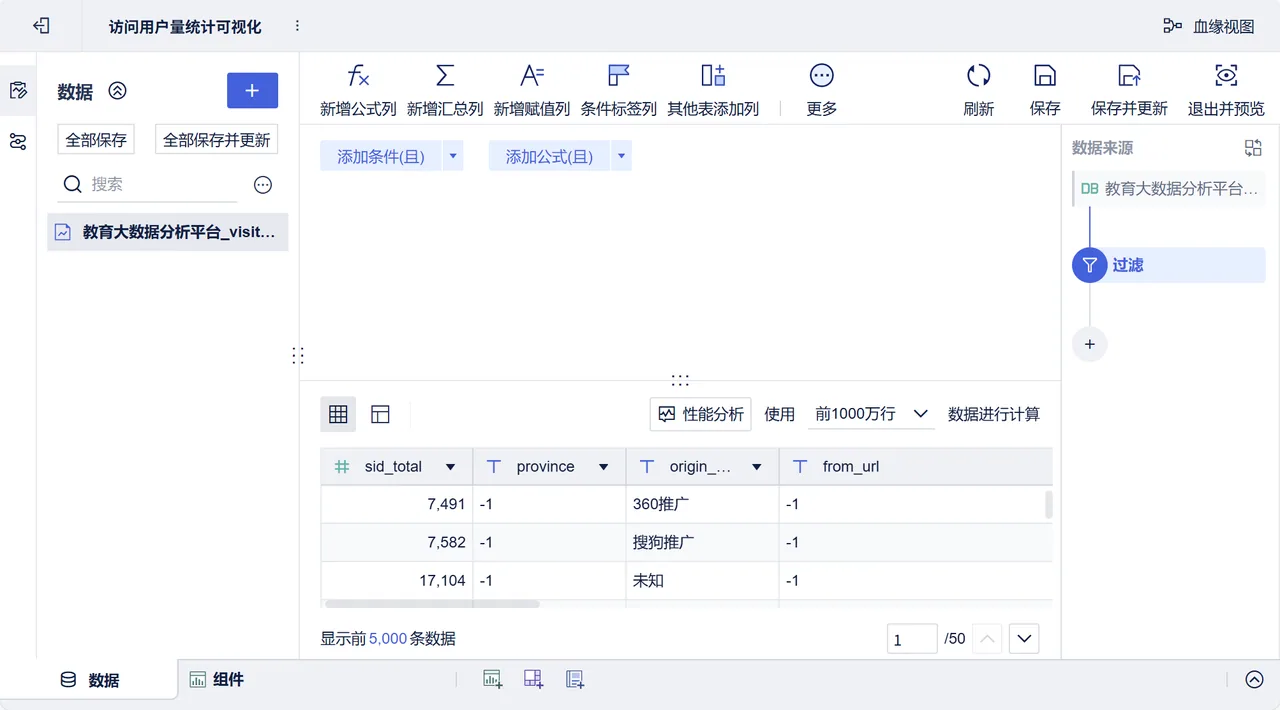The image size is (1280, 710).
Task: Click the vertical sidebar divider drag handle
Action: click(298, 355)
